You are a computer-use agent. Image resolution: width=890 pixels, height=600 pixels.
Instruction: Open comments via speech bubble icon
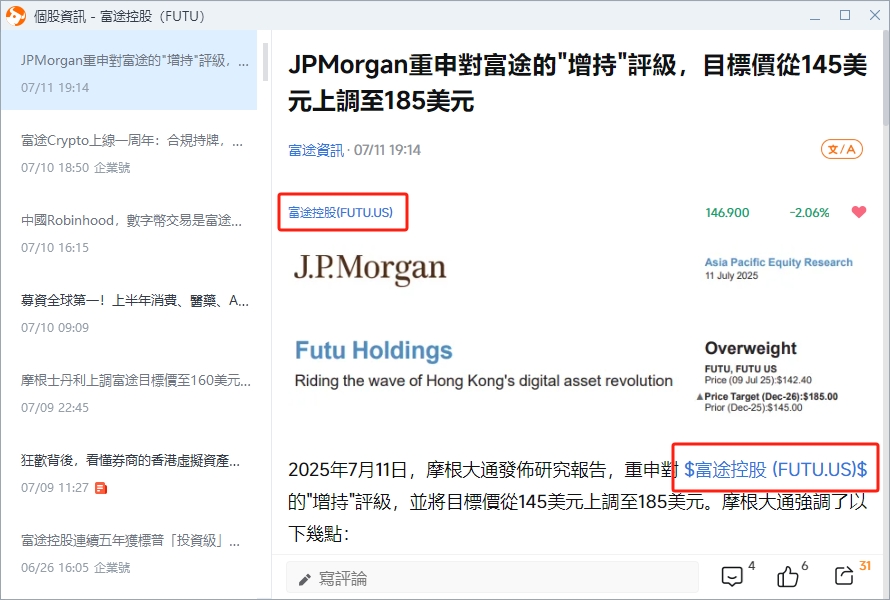click(732, 576)
